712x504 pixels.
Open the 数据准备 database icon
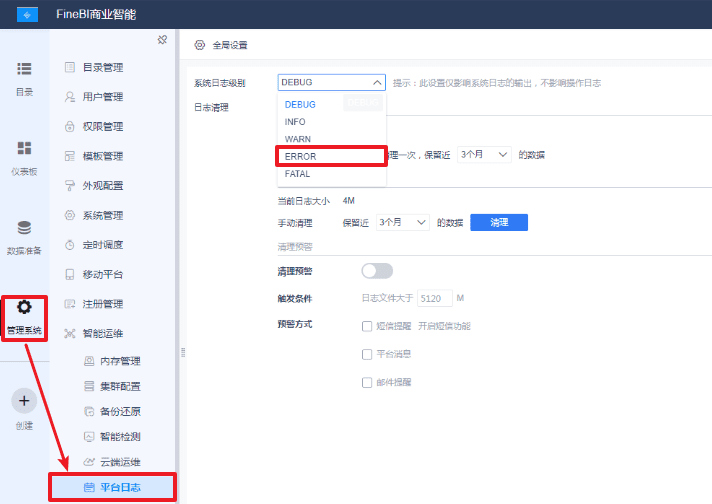pos(24,227)
